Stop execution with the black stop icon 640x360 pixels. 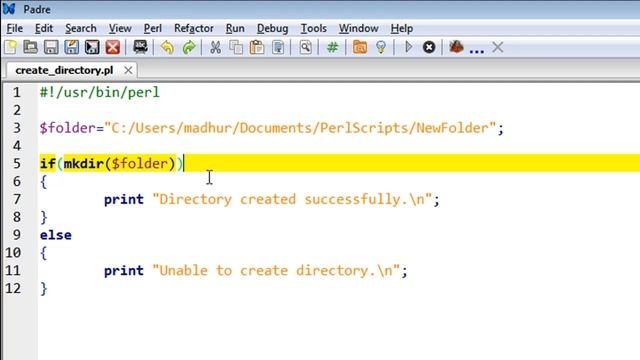click(x=429, y=47)
